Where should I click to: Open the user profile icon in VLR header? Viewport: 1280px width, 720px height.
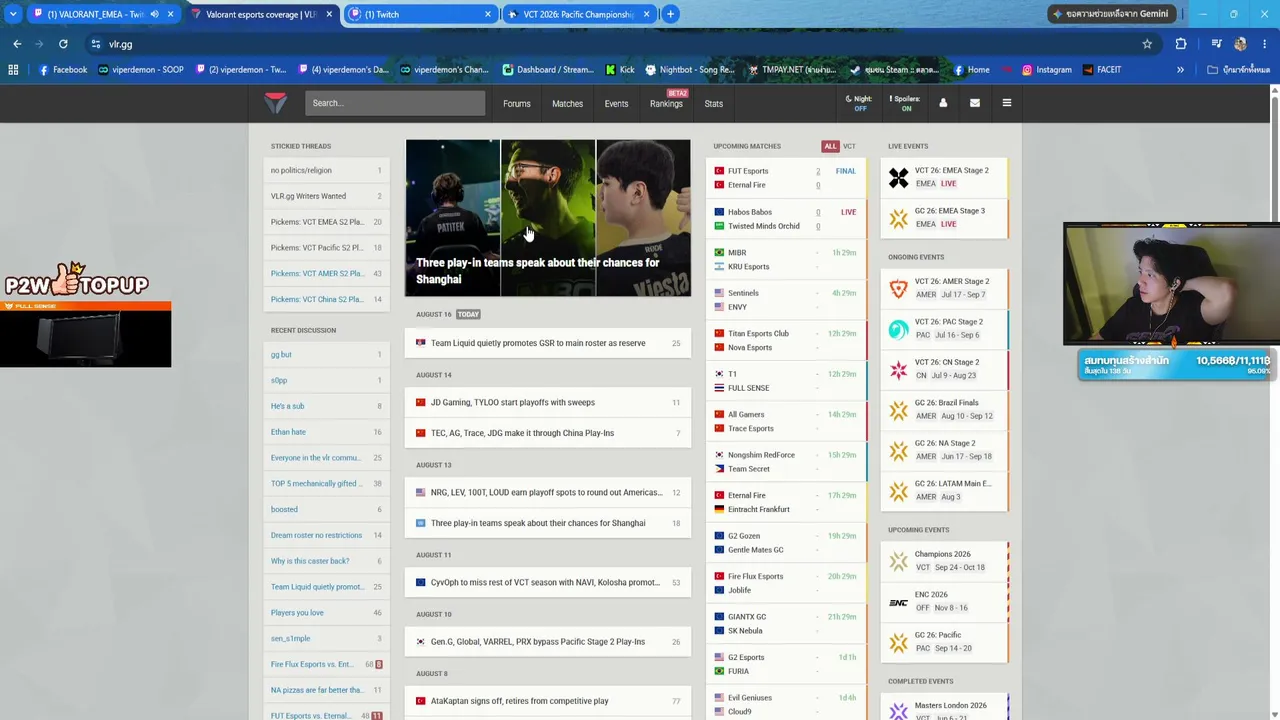(943, 103)
